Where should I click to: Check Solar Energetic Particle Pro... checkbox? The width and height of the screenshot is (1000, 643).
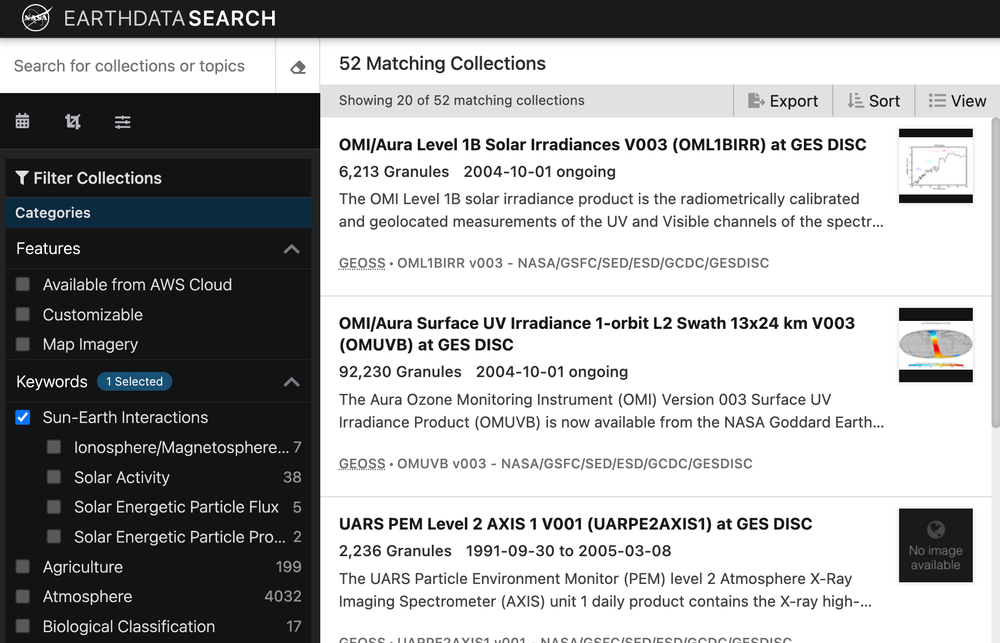coord(54,536)
